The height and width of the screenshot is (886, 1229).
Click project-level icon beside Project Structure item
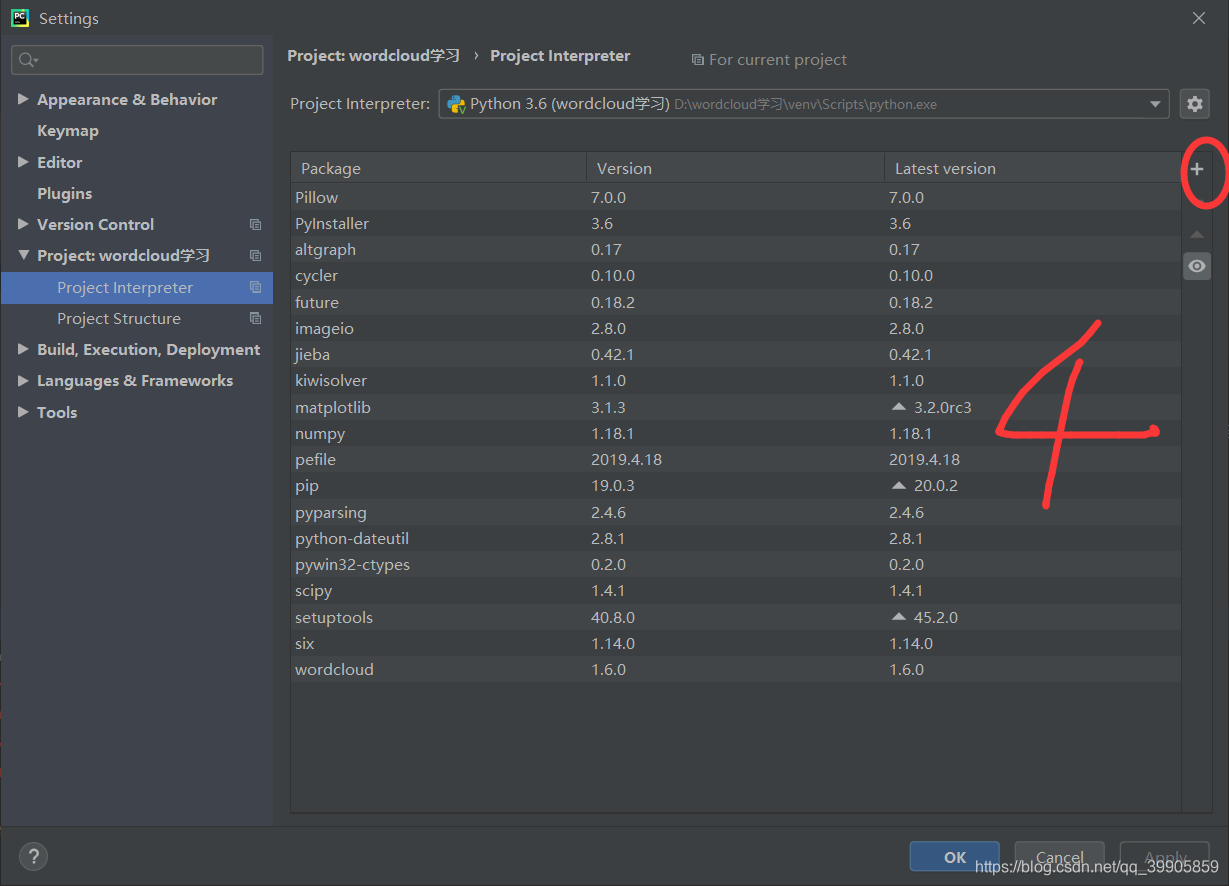click(255, 319)
